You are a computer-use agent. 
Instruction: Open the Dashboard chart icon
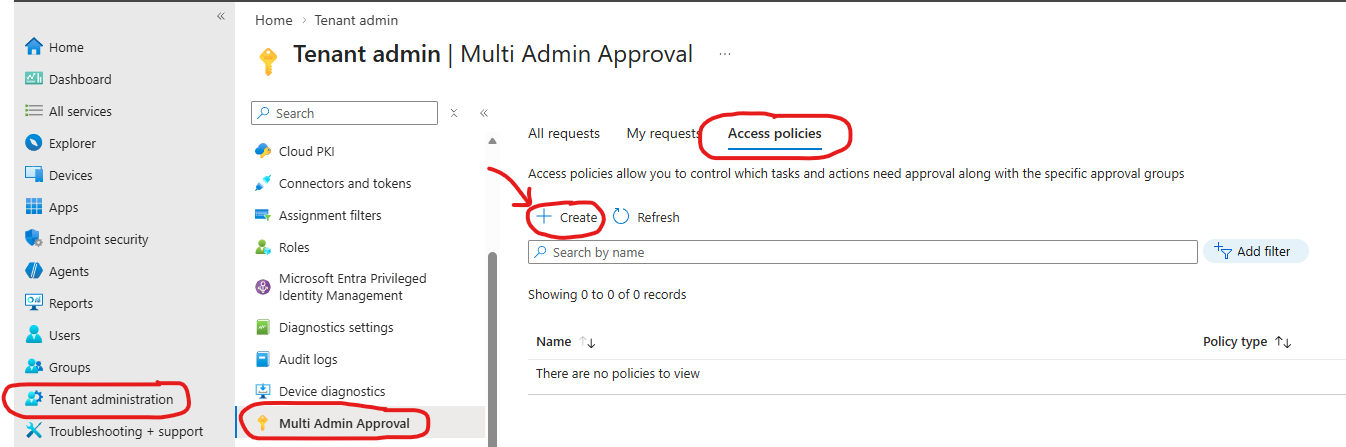pyautogui.click(x=34, y=79)
